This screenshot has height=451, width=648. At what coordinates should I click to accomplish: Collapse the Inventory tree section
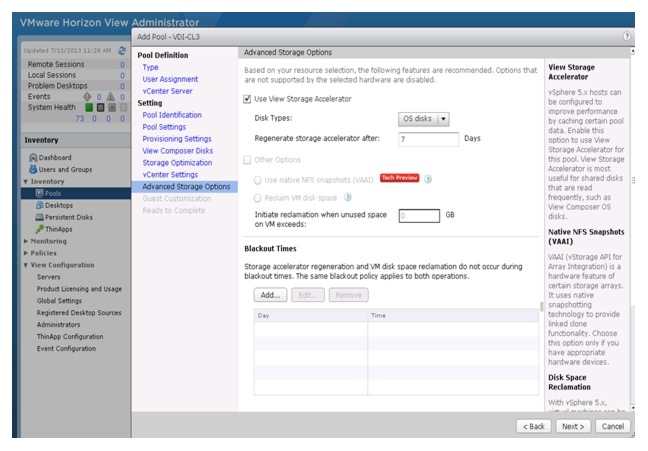(26, 181)
